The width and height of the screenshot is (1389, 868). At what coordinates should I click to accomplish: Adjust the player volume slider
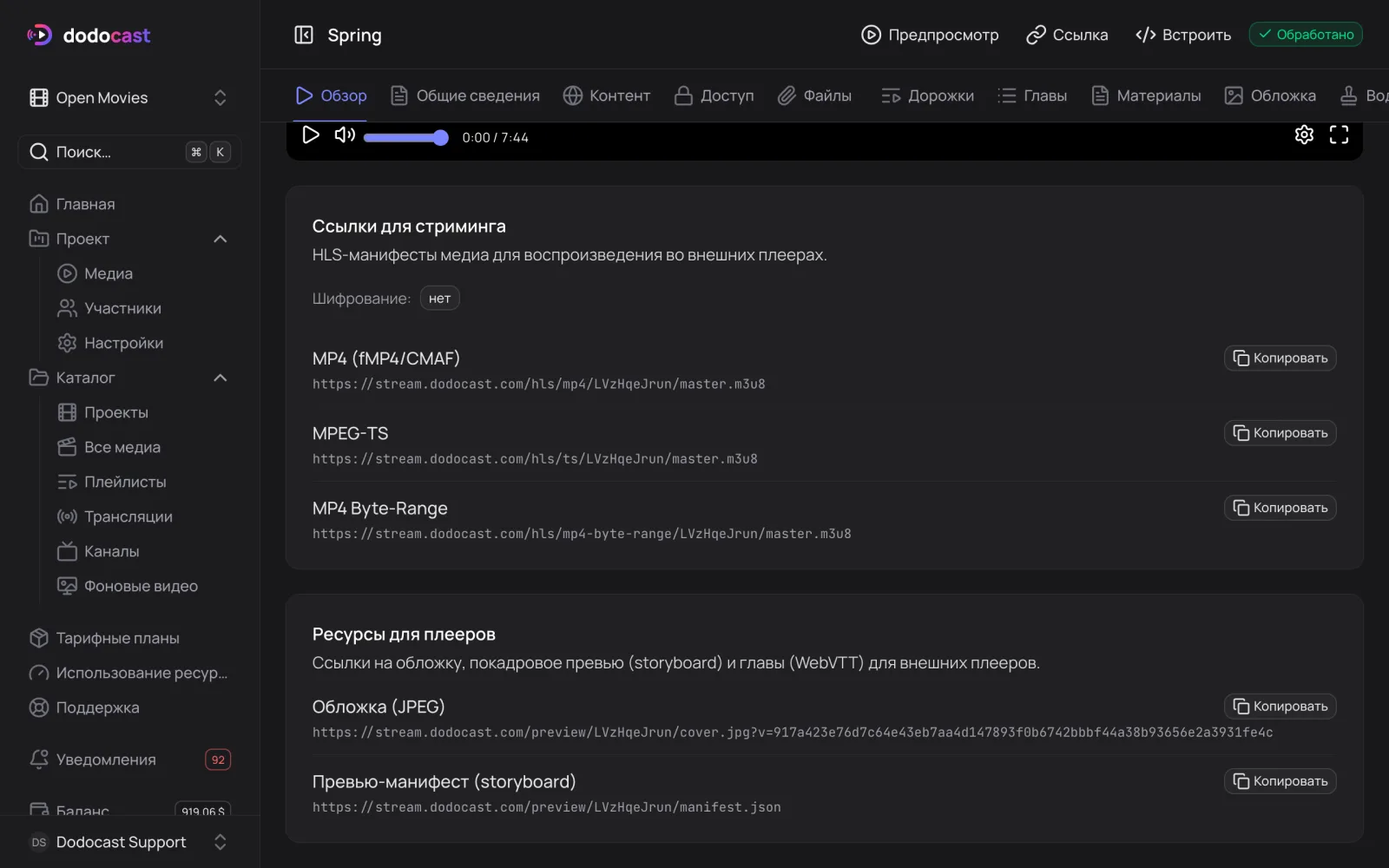(x=405, y=137)
